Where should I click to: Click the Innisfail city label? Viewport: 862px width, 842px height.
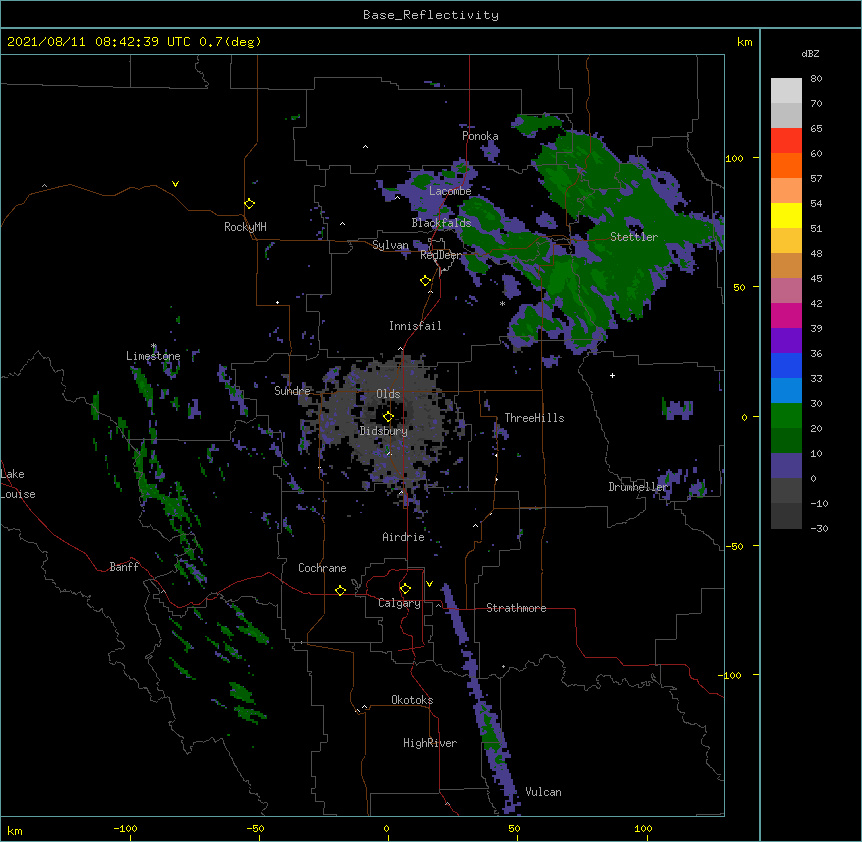point(415,326)
